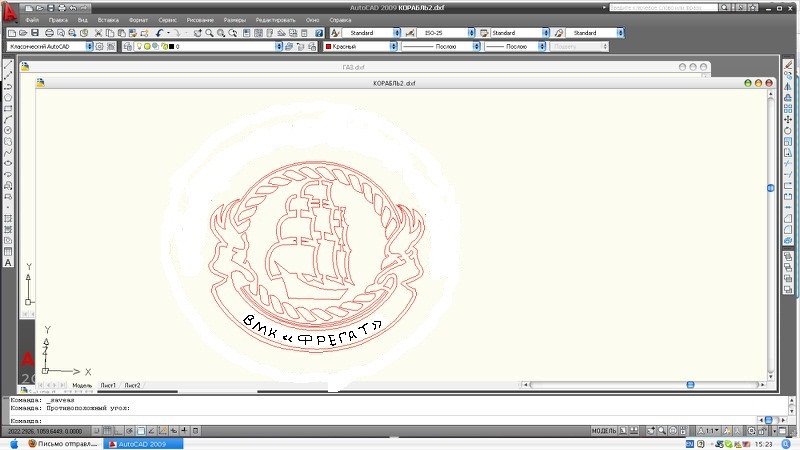Viewport: 800px width, 450px height.
Task: Open the Формат menu
Action: pos(138,20)
